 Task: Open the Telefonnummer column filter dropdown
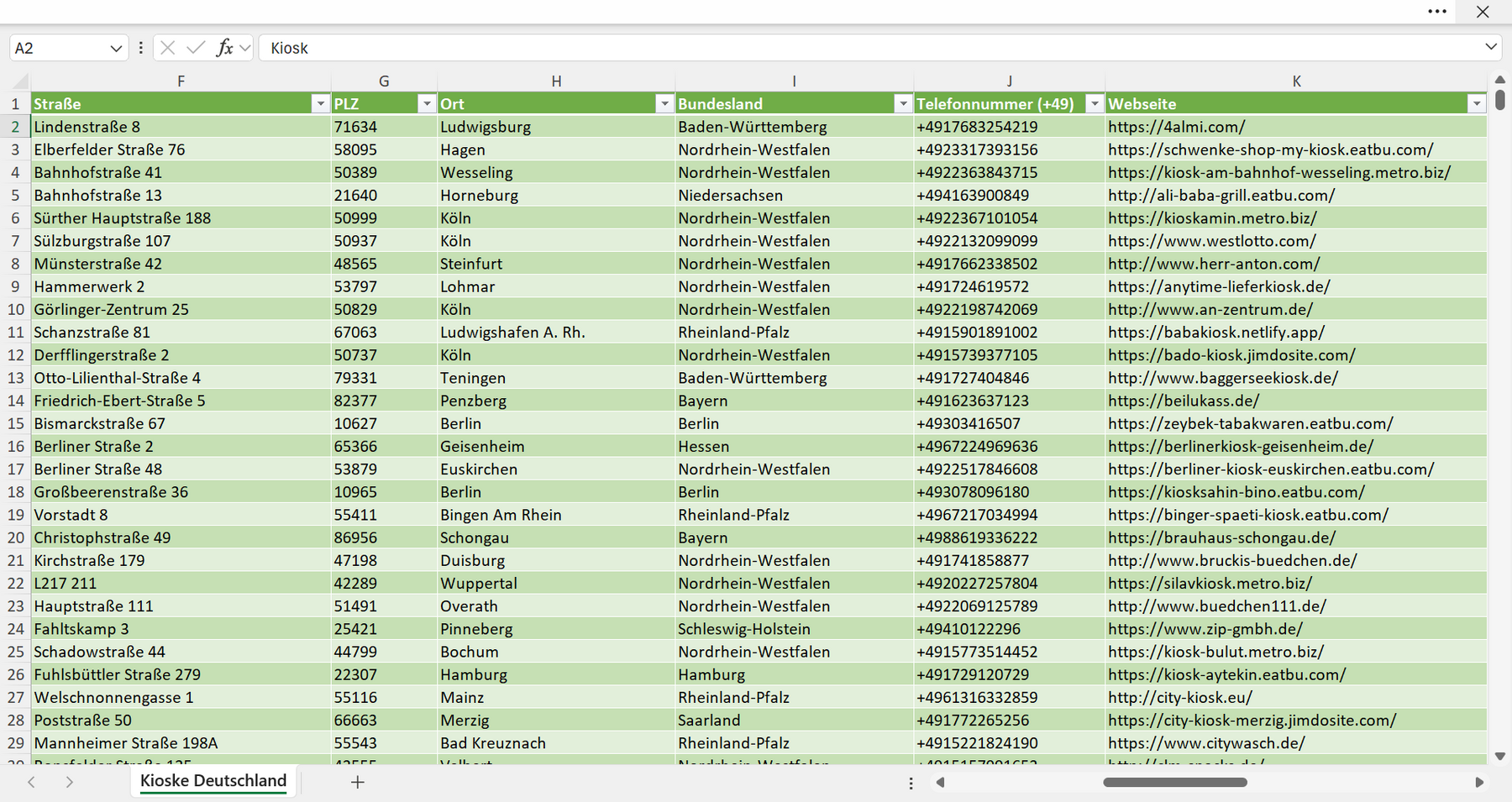pyautogui.click(x=1094, y=103)
